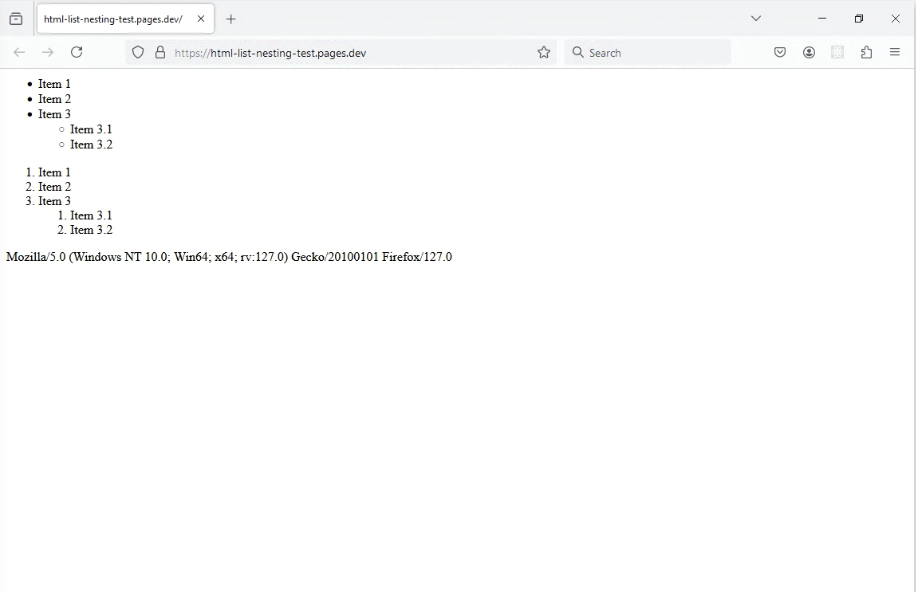Expand the List all tabs dropdown
The image size is (916, 592).
756,18
